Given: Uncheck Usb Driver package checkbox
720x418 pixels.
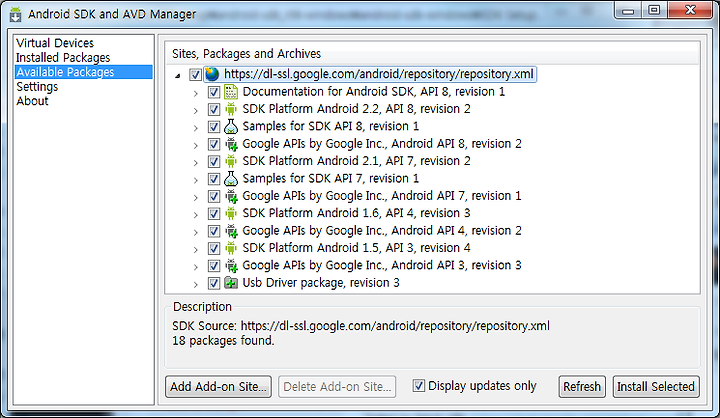Looking at the screenshot, I should pyautogui.click(x=214, y=283).
